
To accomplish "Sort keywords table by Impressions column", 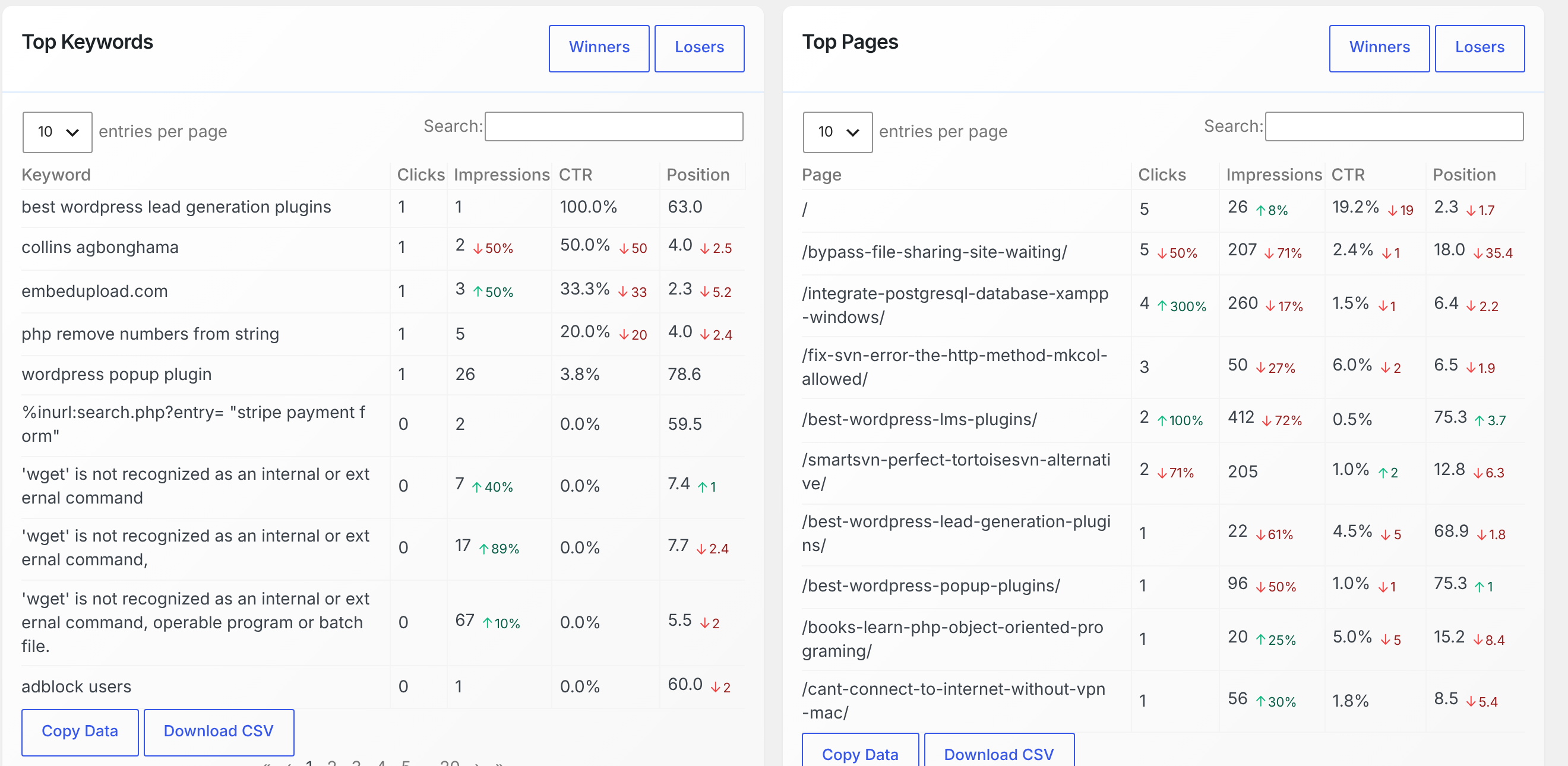I will [501, 175].
